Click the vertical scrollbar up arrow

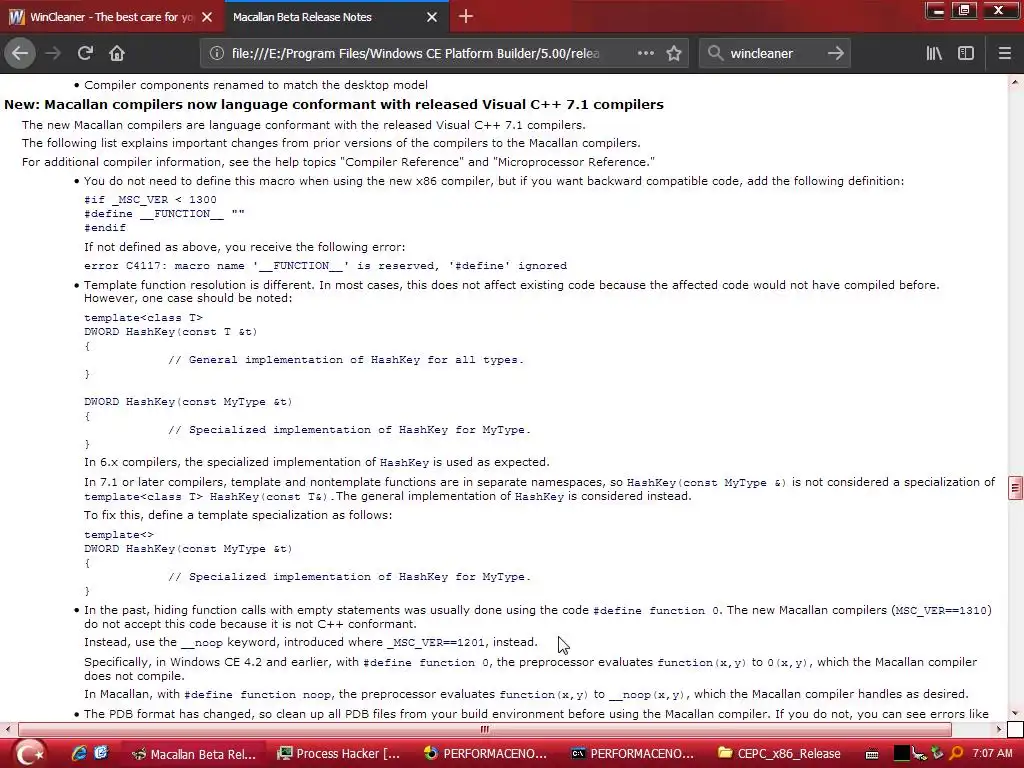[x=1015, y=82]
